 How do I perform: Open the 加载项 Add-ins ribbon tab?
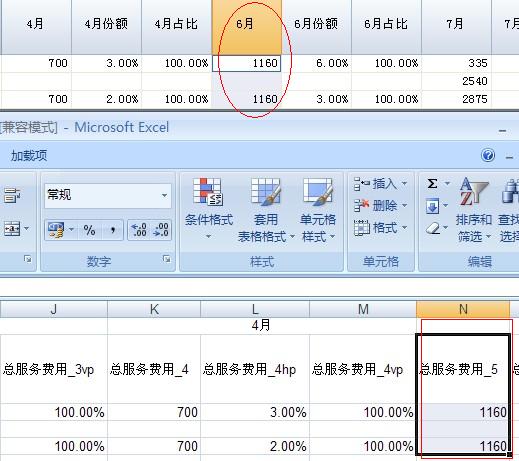pos(29,156)
